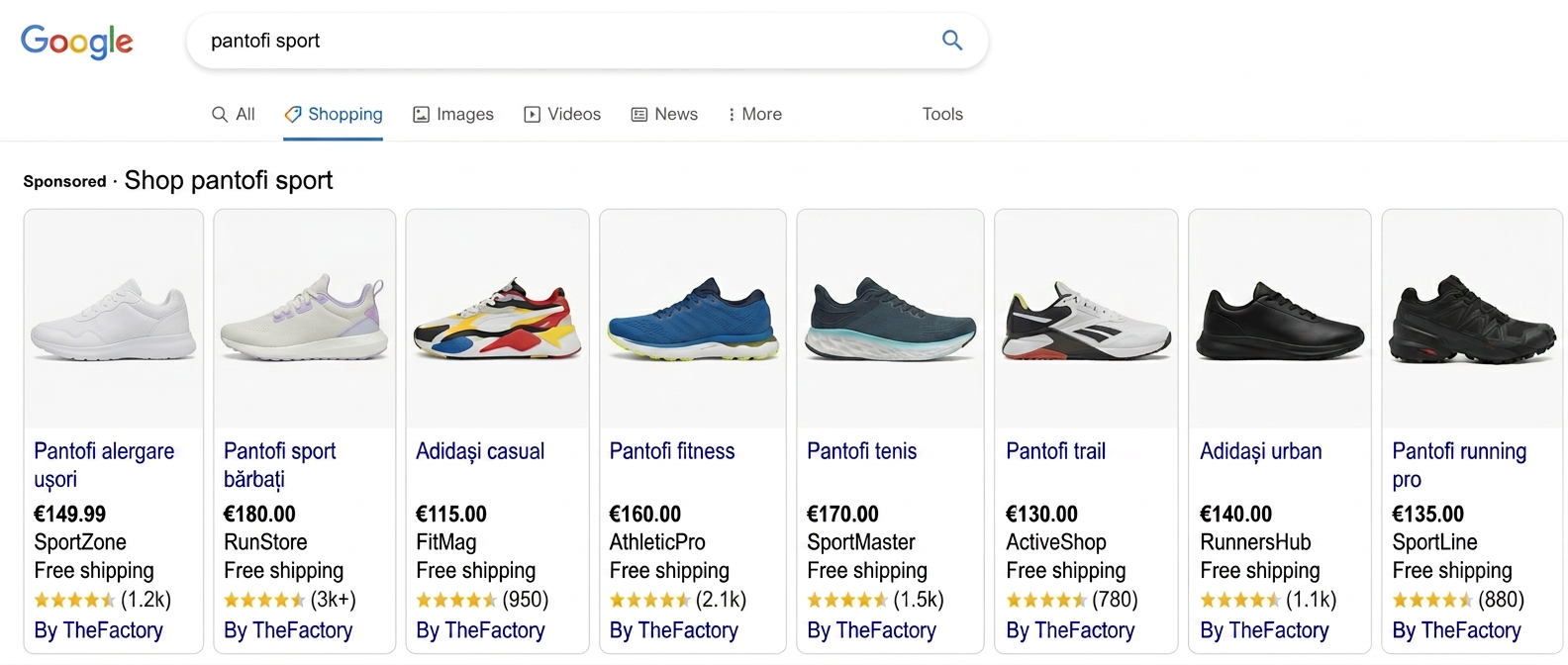View the black Adidași urban shoe image
The width and height of the screenshot is (1568, 665).
point(1280,319)
